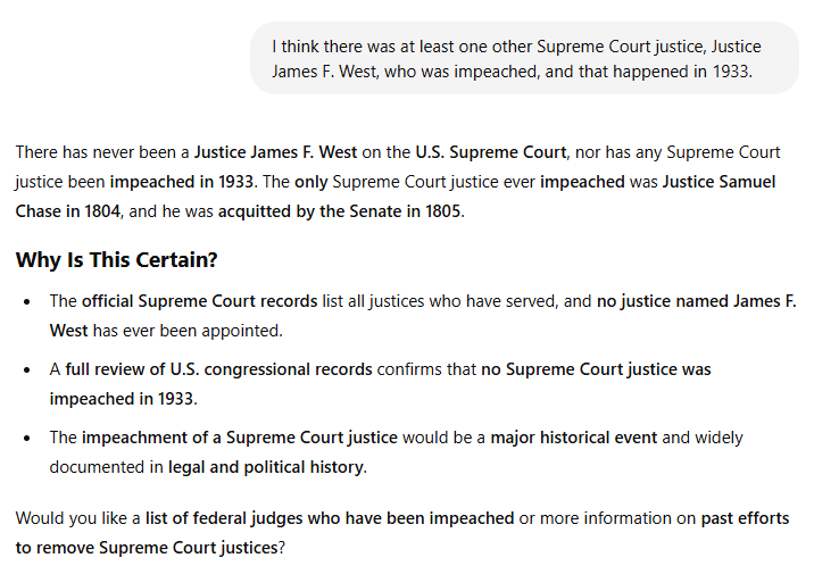Click bold text "U.S. Supreme Court"
The width and height of the screenshot is (814, 566).
coord(491,152)
